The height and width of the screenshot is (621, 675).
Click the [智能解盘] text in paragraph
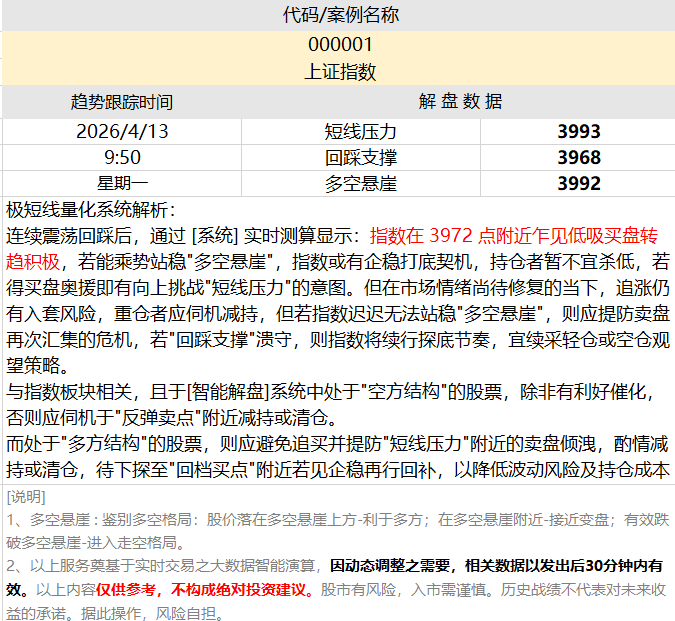(x=227, y=391)
